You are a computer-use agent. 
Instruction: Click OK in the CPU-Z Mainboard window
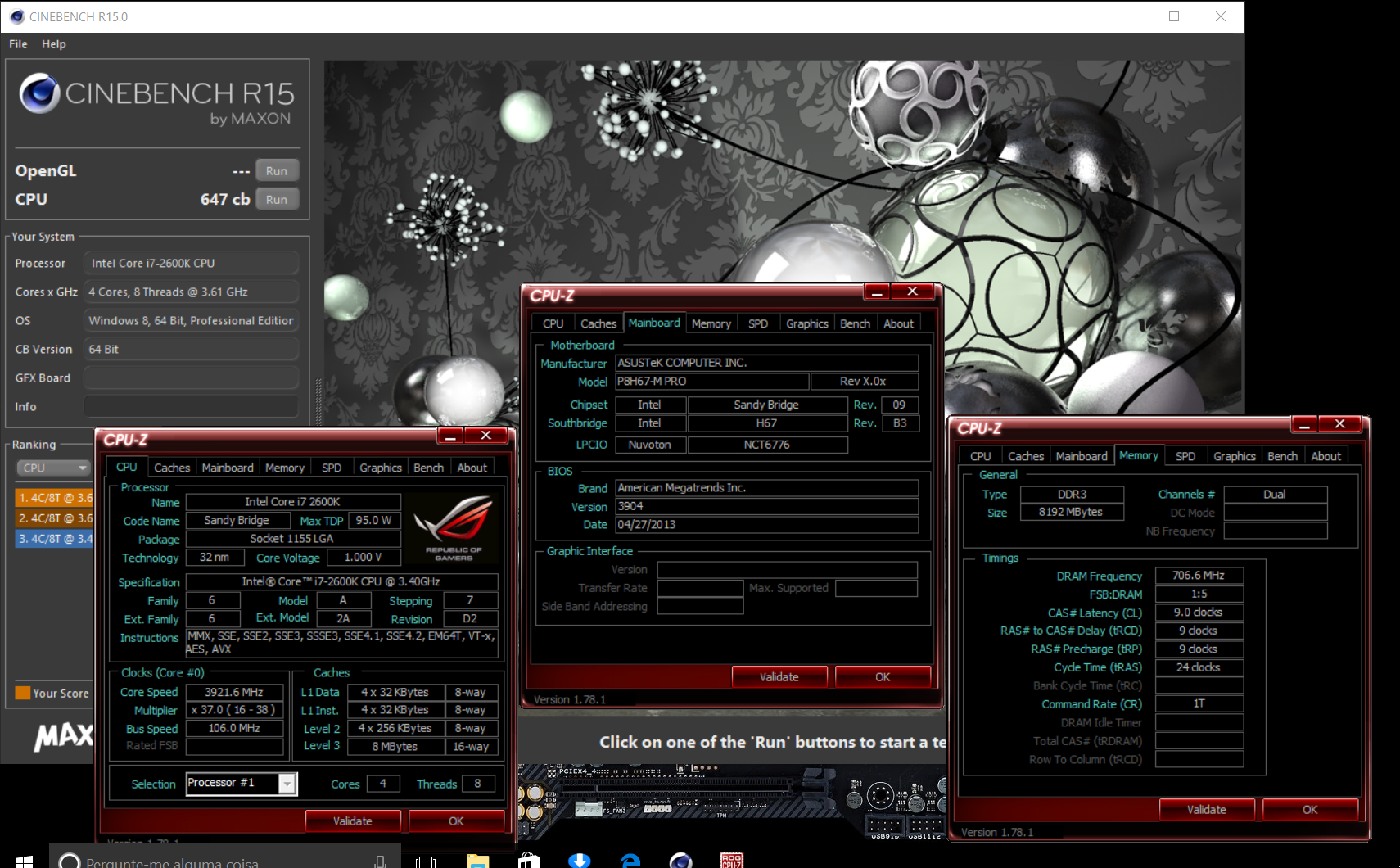click(x=883, y=676)
